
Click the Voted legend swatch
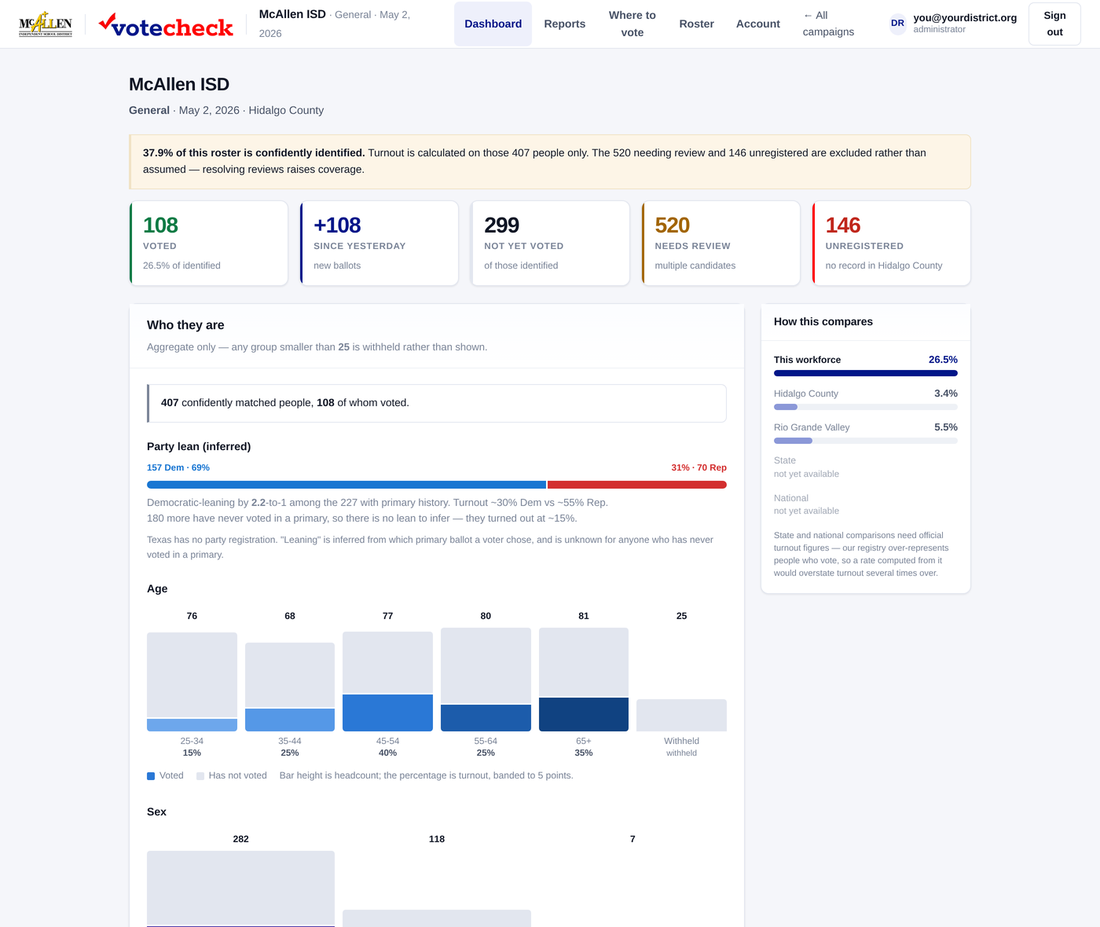coord(151,776)
